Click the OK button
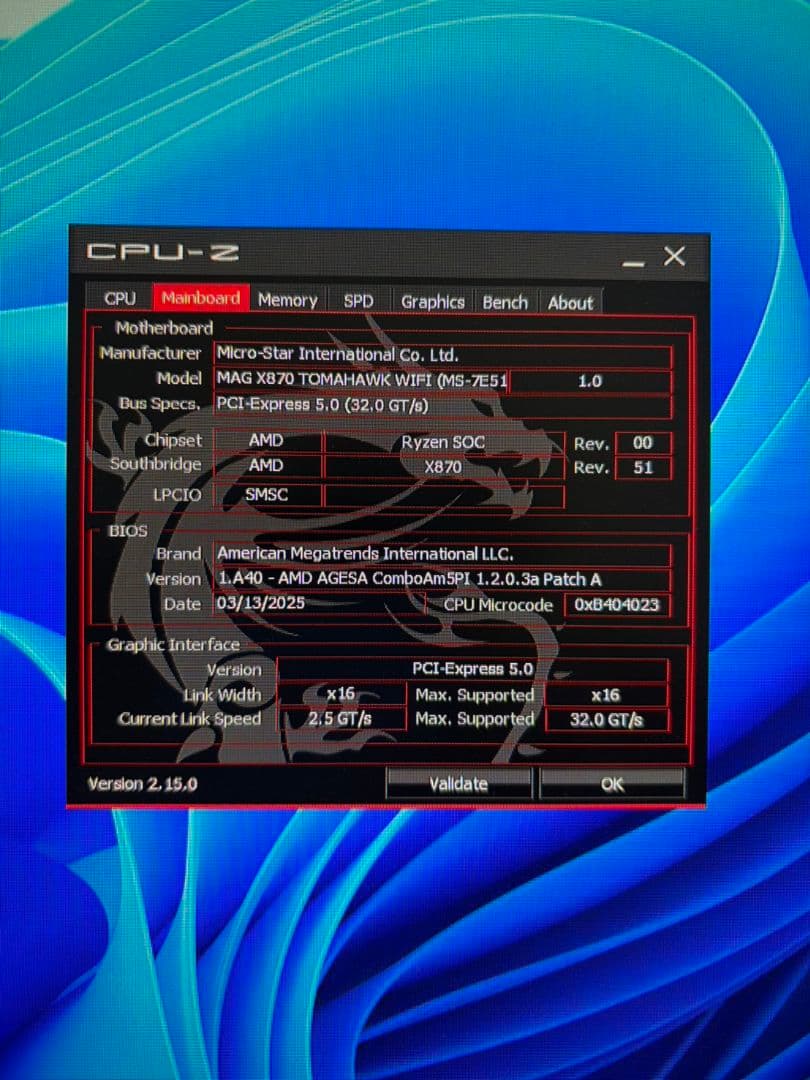Image resolution: width=810 pixels, height=1080 pixels. pos(612,785)
